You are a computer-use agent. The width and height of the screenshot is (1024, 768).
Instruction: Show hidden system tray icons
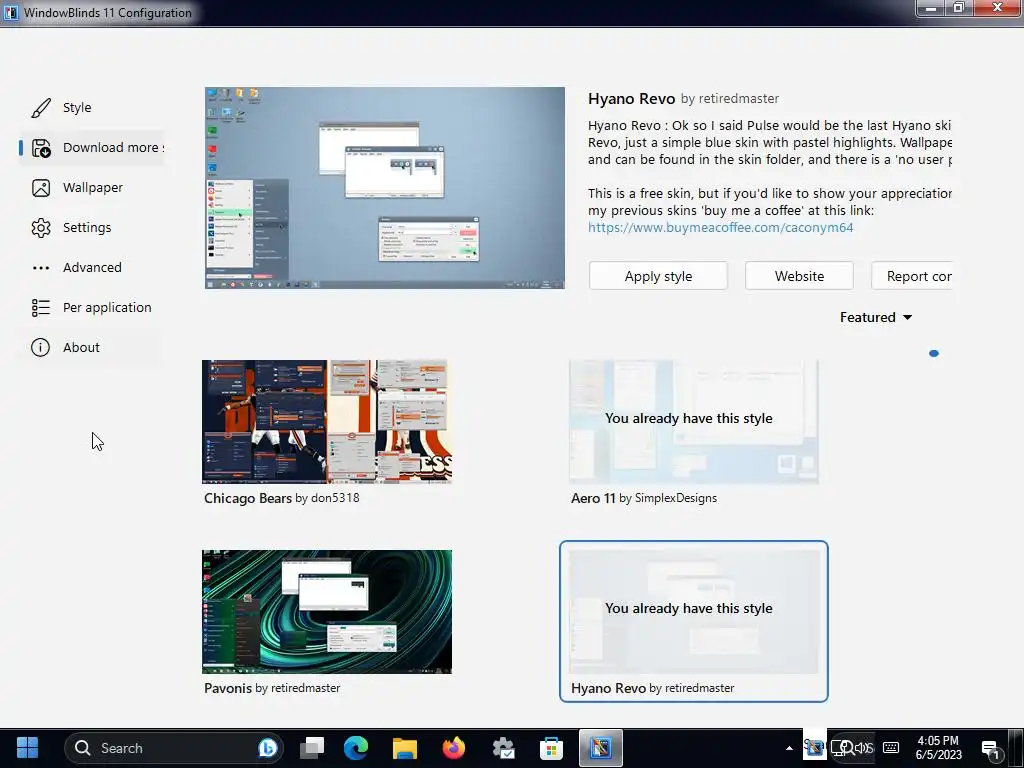coord(789,748)
